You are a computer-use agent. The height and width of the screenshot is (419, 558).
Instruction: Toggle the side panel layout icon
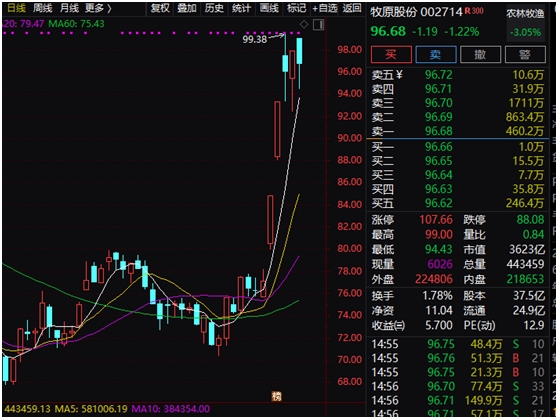coord(318,25)
